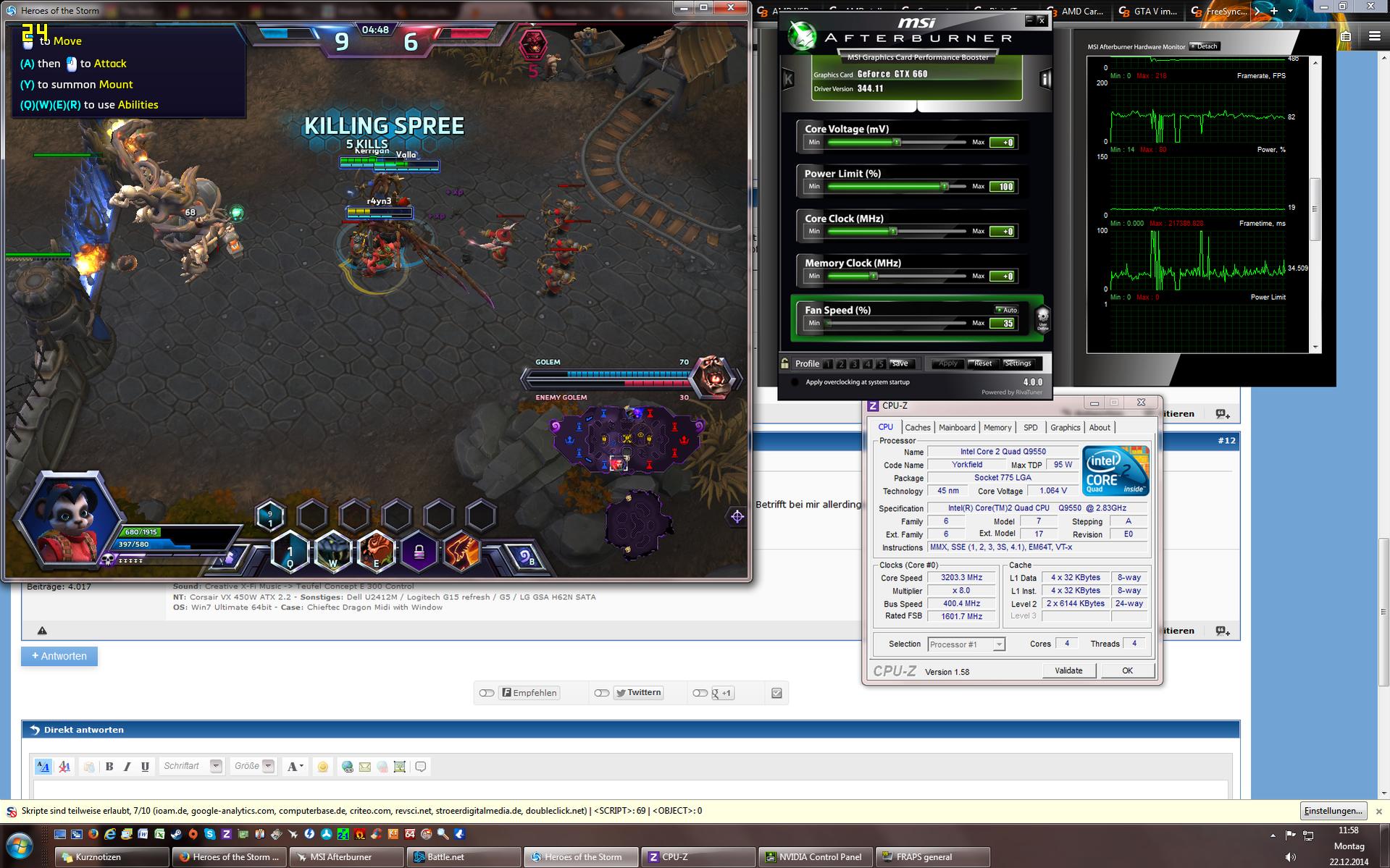The image size is (1390, 868).
Task: Click Reset in Afterburner
Action: pyautogui.click(x=982, y=363)
